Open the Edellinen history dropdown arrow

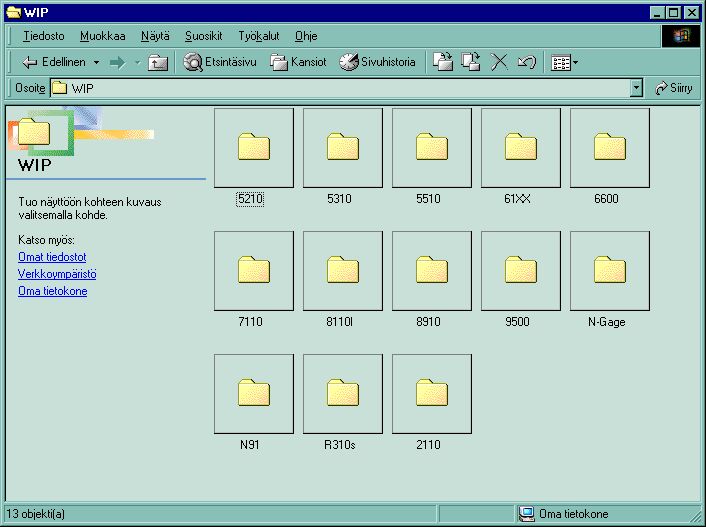coord(96,62)
